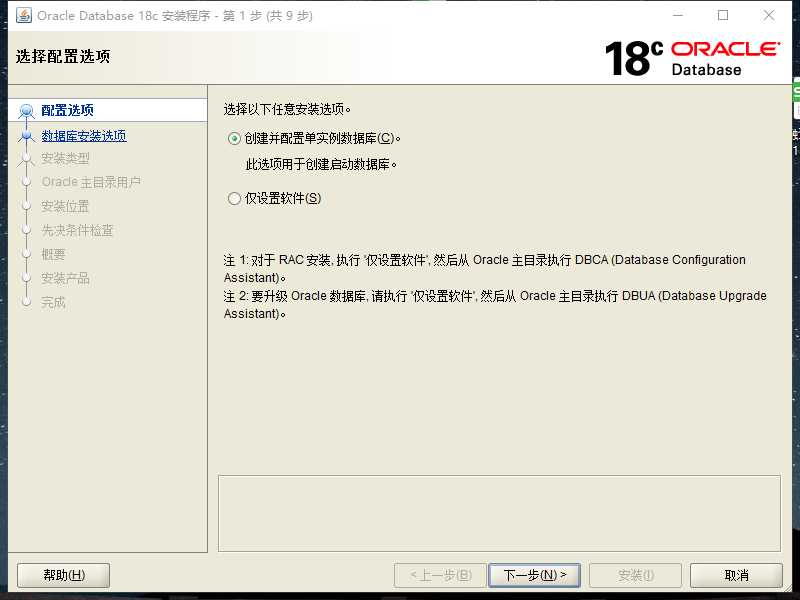800x600 pixels.
Task: Click the 取消 button
Action: (736, 576)
